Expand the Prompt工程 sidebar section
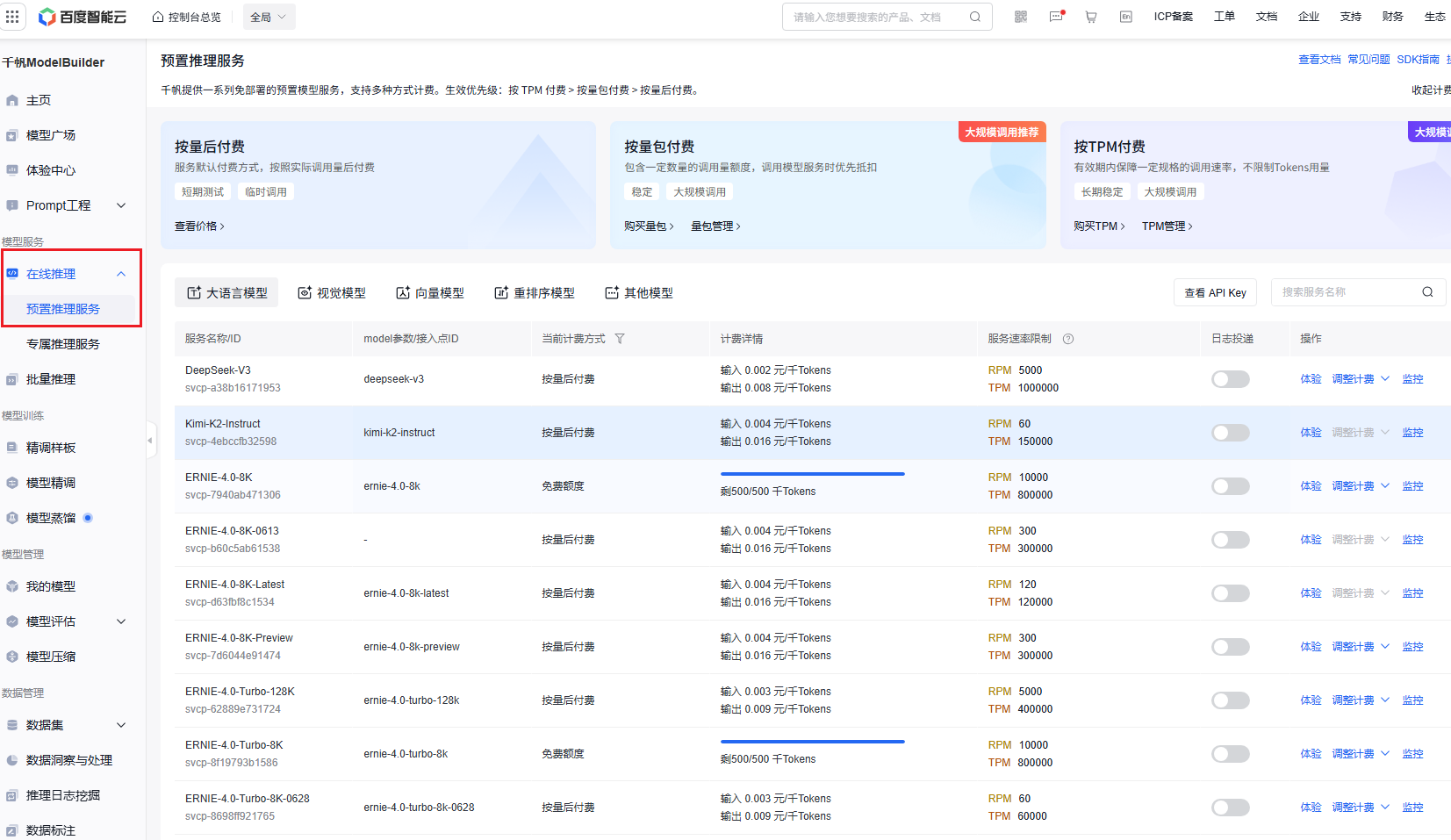 [x=121, y=205]
